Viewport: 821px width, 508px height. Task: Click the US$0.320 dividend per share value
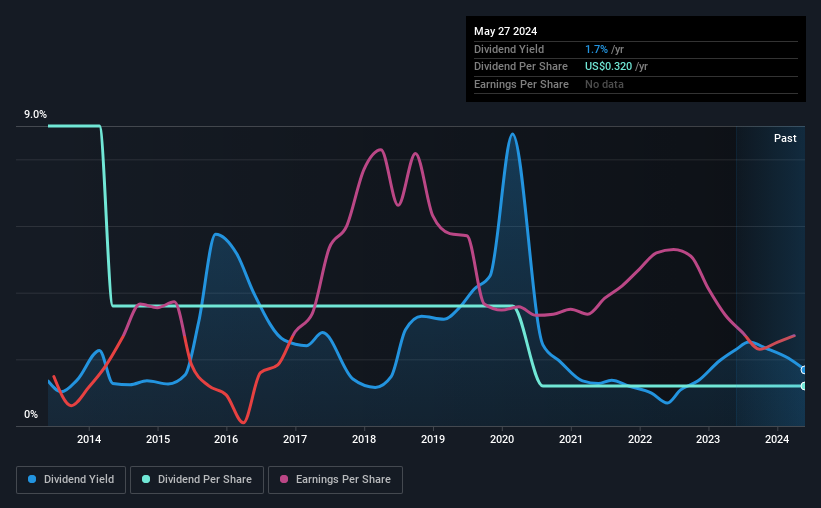click(608, 67)
